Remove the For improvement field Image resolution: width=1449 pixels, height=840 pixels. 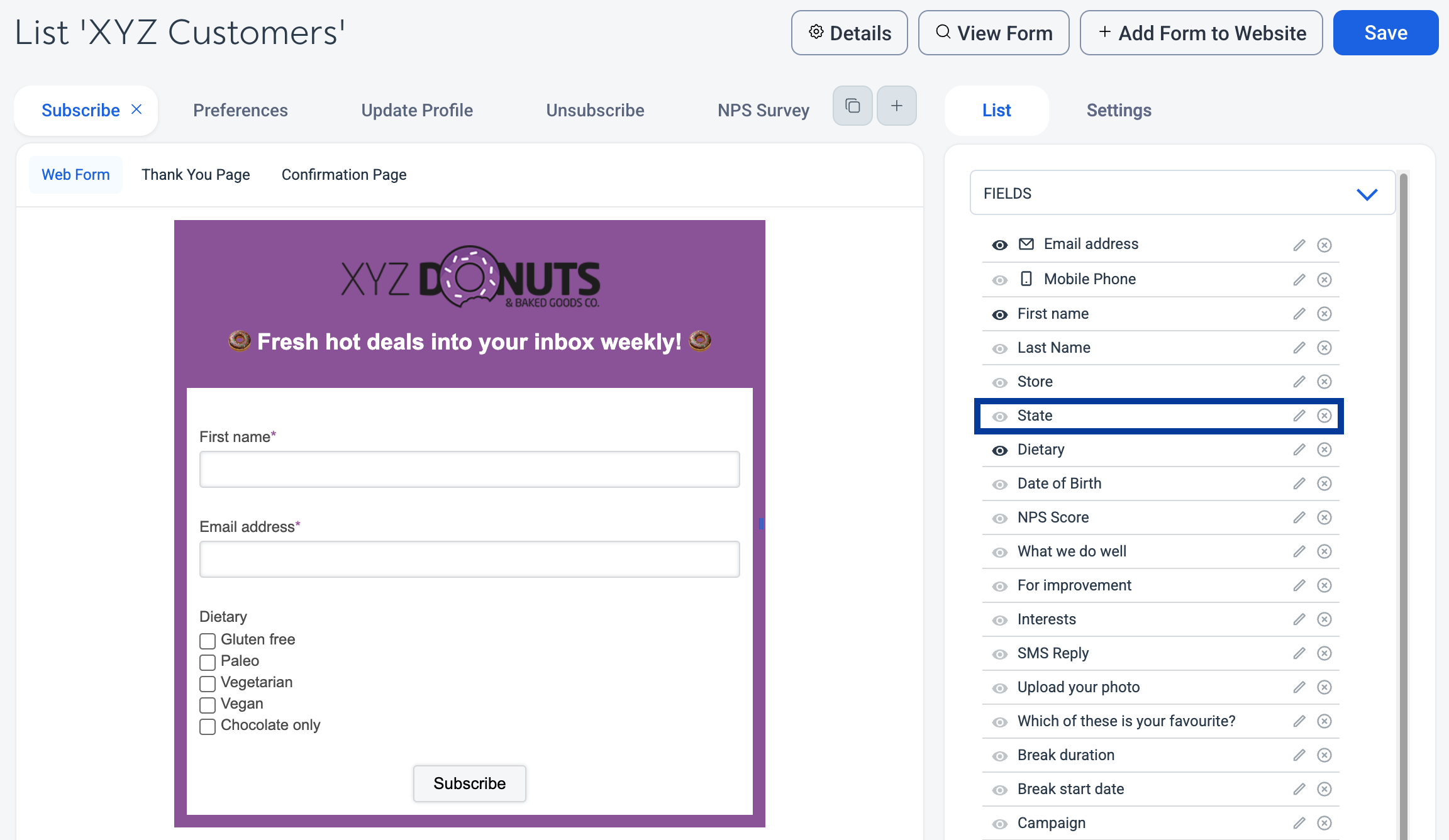pyautogui.click(x=1324, y=585)
